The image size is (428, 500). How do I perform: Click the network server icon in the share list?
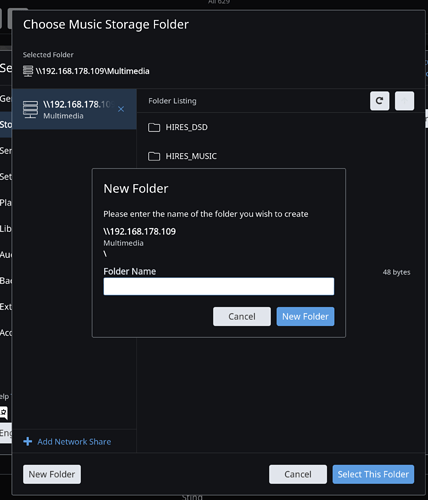pyautogui.click(x=30, y=109)
